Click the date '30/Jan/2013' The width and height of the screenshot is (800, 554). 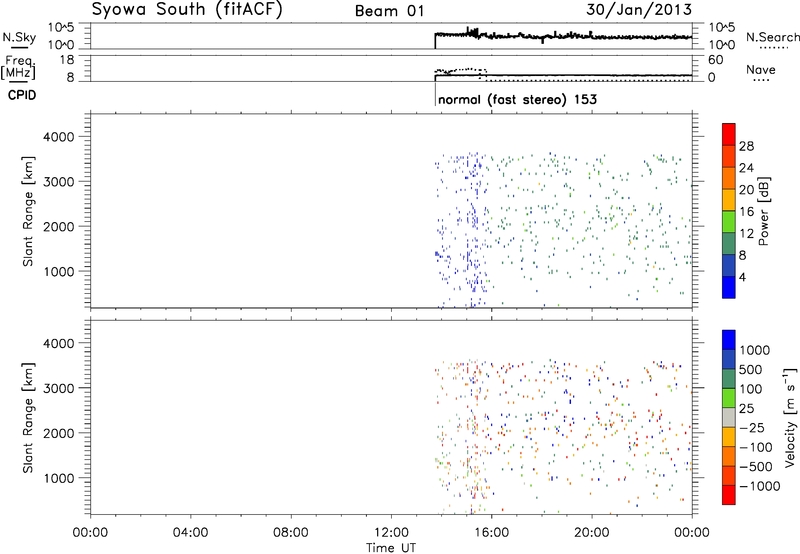(x=639, y=10)
